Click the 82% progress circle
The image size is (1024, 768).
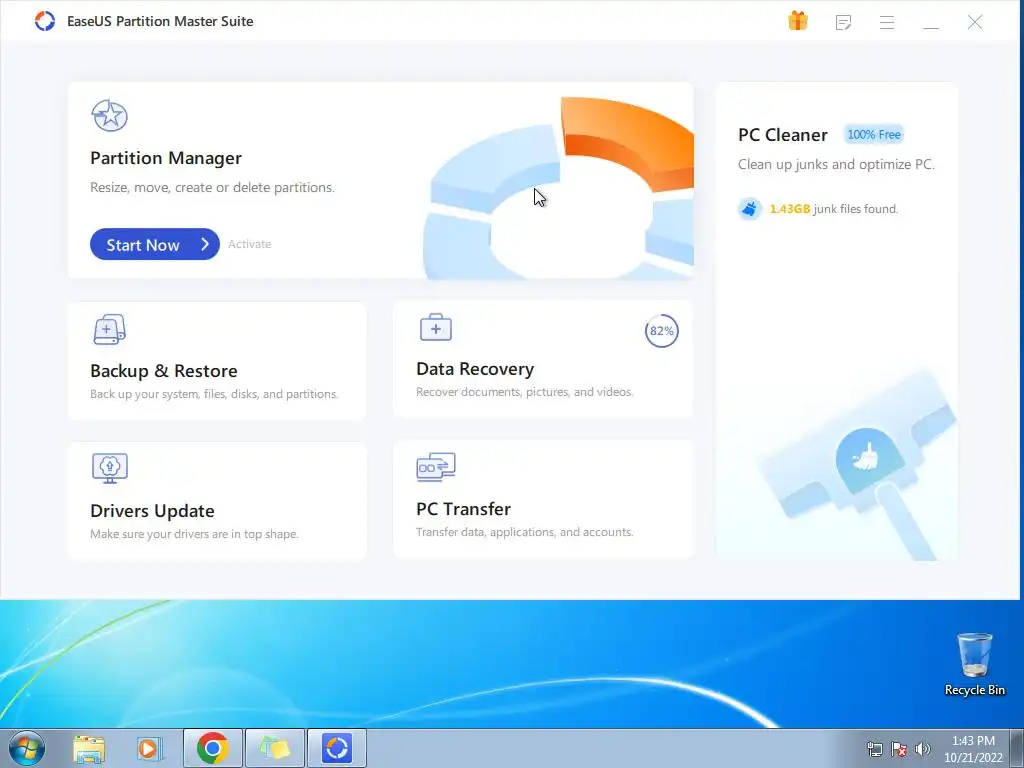pos(662,331)
